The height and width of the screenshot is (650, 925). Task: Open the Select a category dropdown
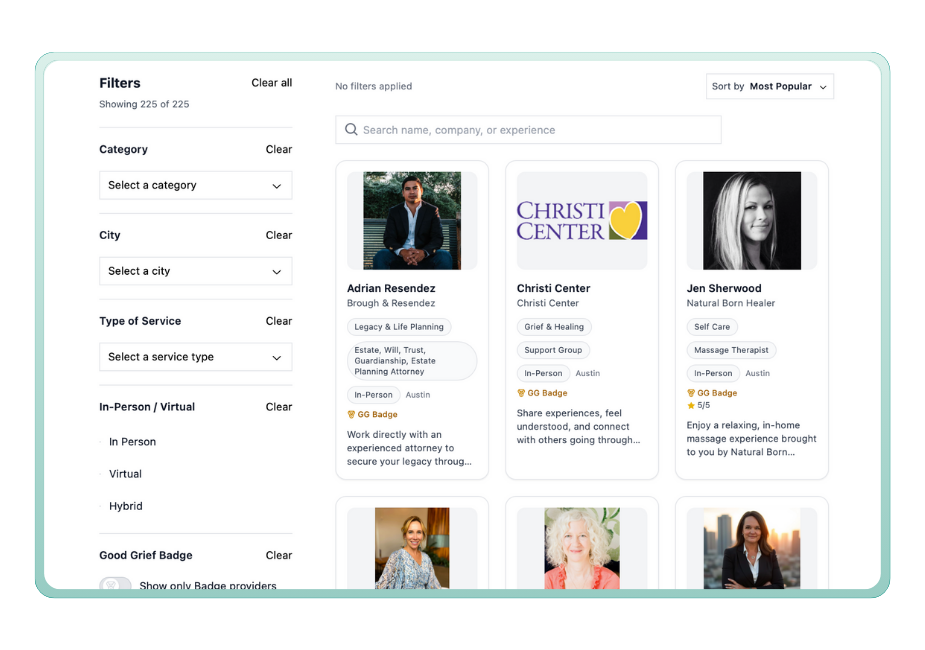point(195,185)
